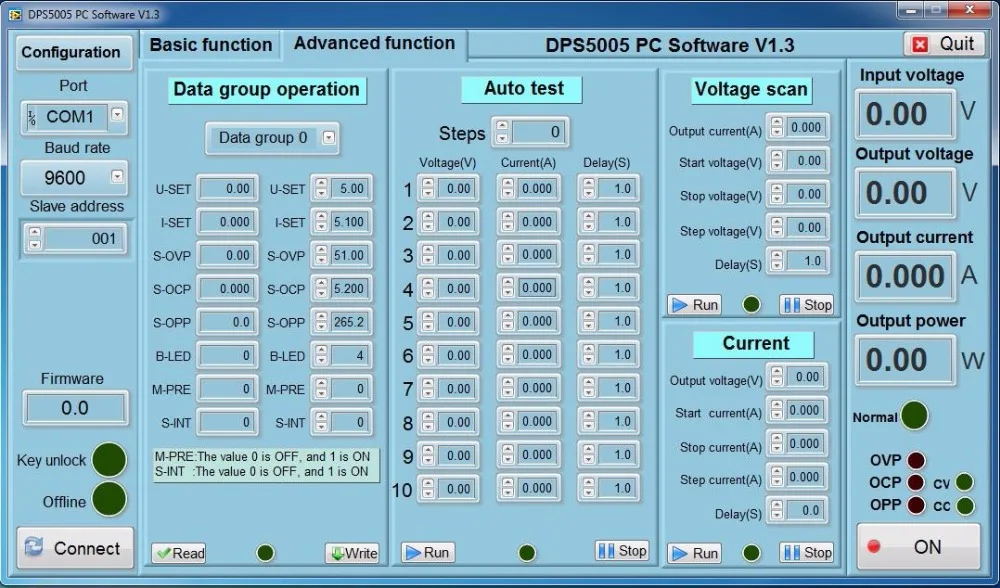The height and width of the screenshot is (588, 1000).
Task: Run the Auto test sequence
Action: [428, 552]
